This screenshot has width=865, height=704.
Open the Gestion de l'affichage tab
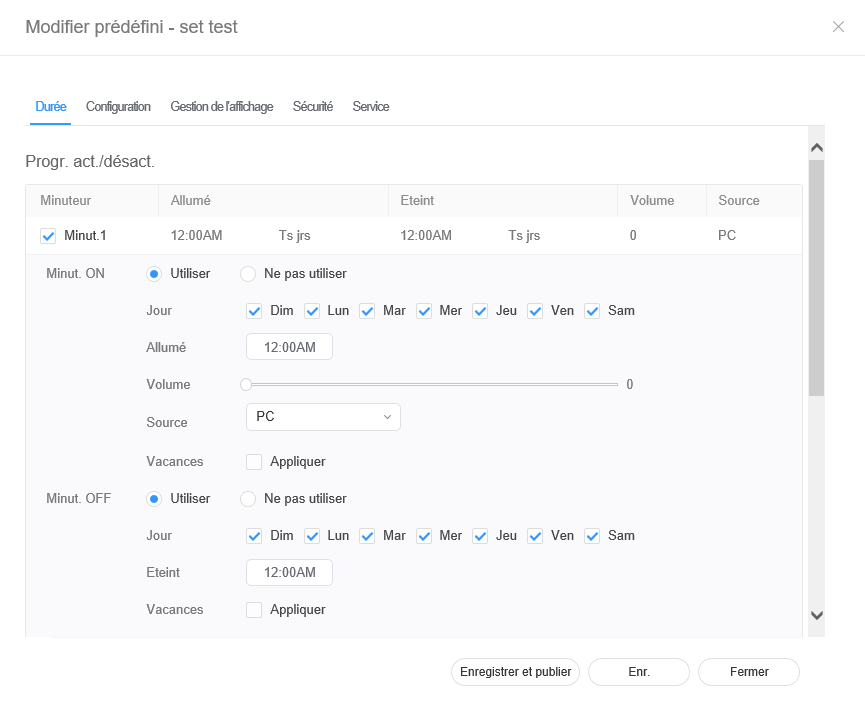(x=221, y=106)
